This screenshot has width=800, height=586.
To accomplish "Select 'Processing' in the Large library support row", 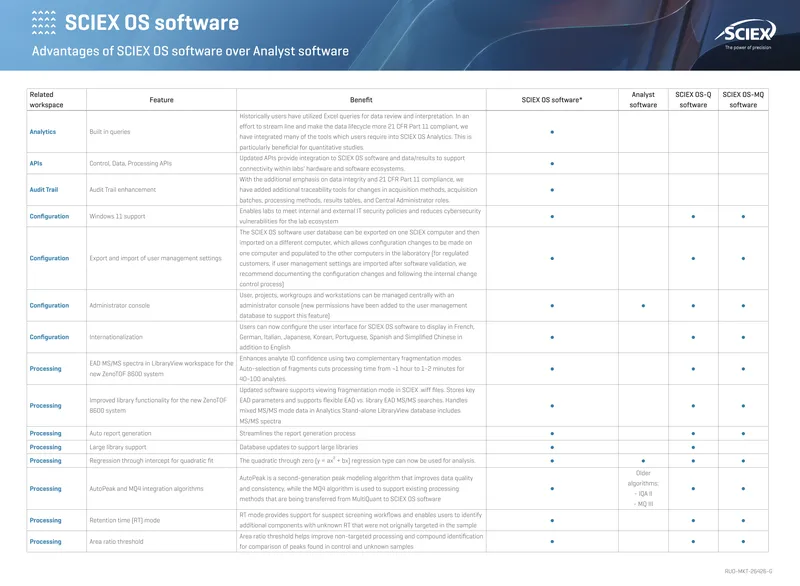I will [x=45, y=447].
